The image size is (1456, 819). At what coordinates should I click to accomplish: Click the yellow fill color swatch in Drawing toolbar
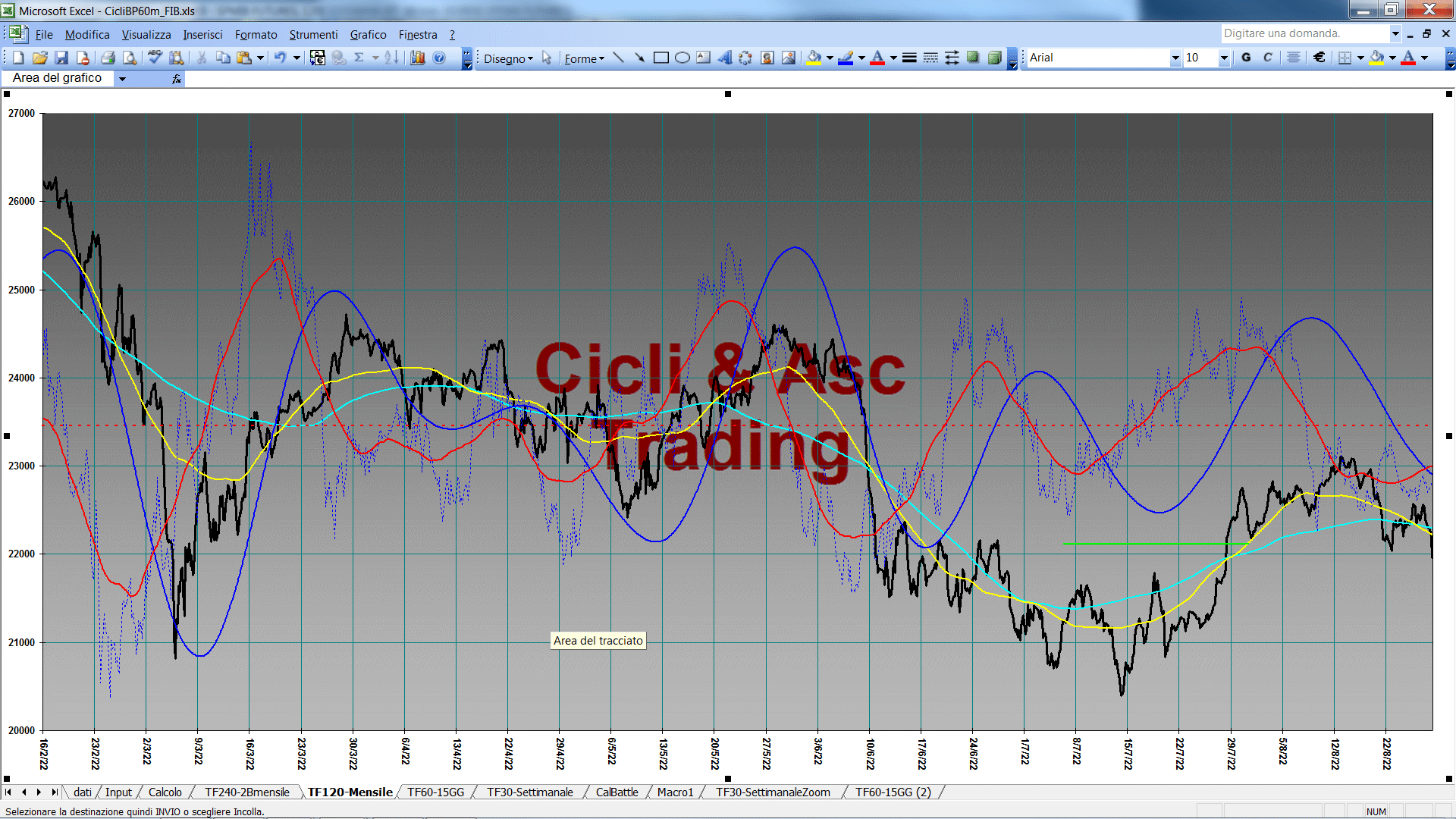pos(814,58)
